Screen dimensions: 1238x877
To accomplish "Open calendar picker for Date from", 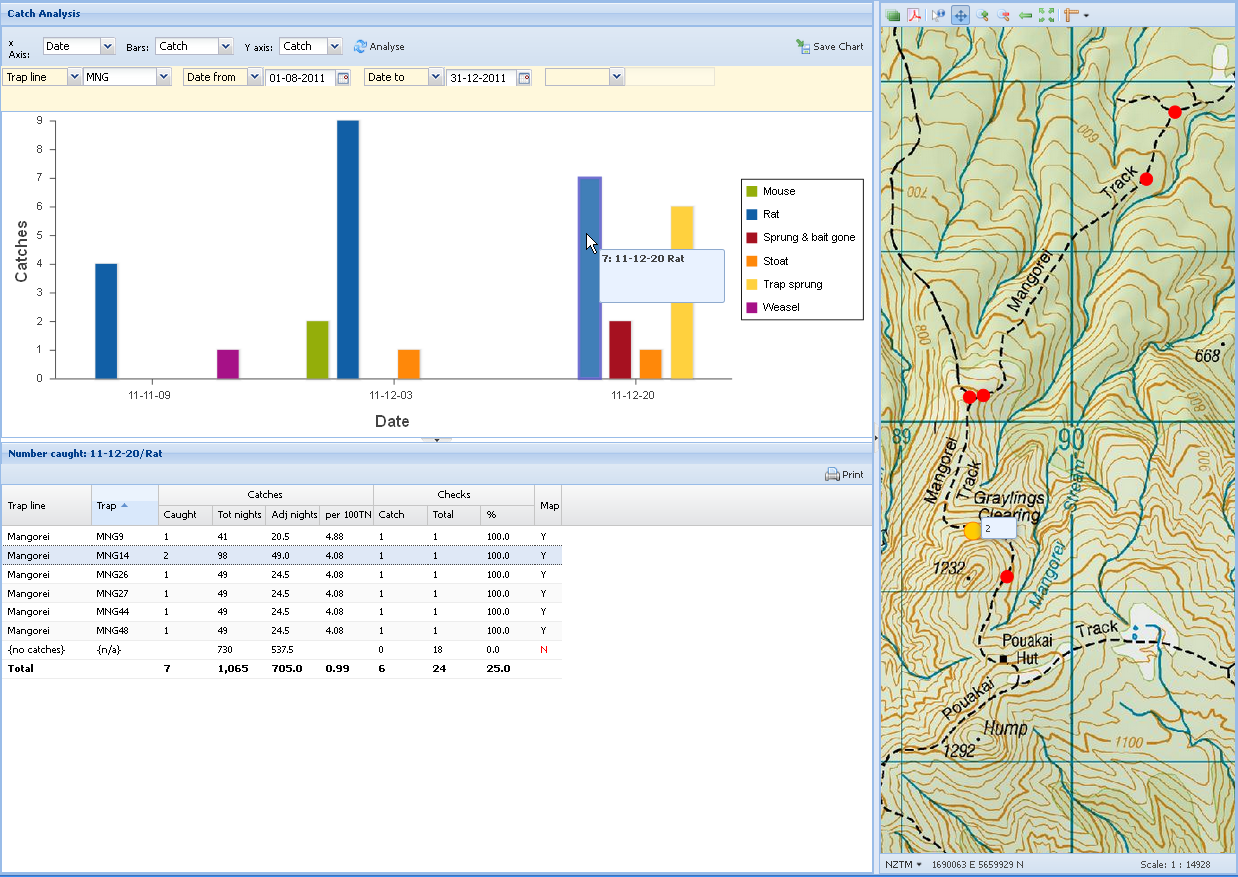I will [342, 78].
